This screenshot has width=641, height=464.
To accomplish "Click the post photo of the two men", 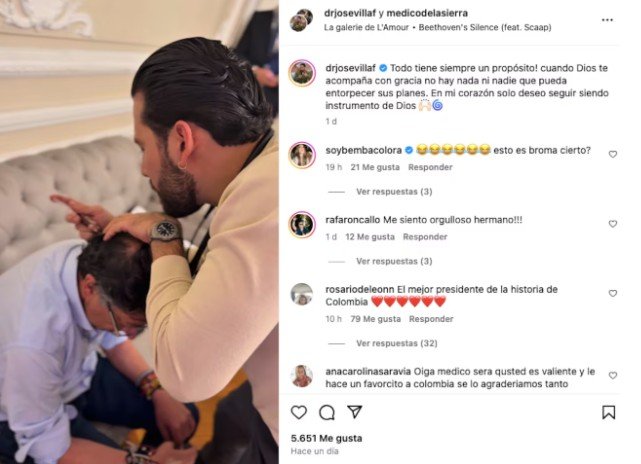I will [139, 232].
